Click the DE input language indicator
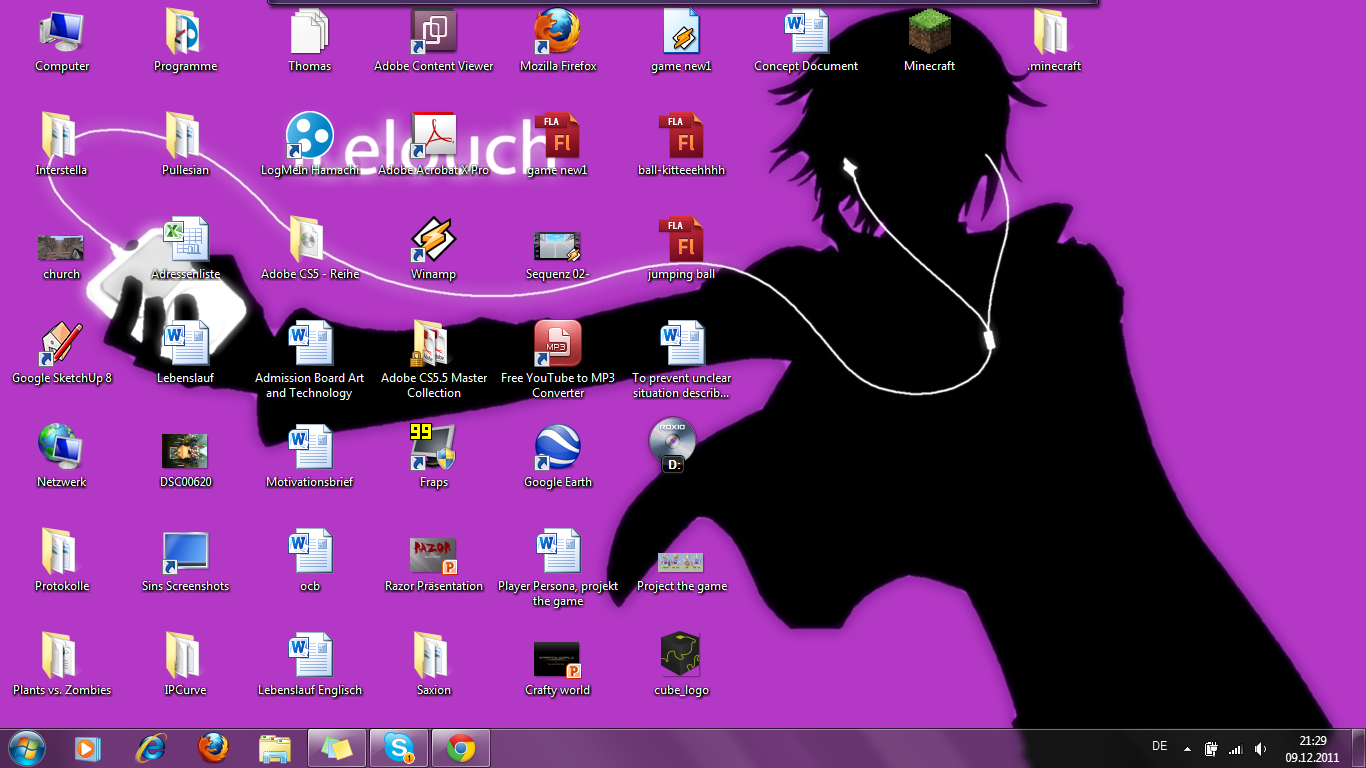This screenshot has height=768, width=1366. 1159,746
